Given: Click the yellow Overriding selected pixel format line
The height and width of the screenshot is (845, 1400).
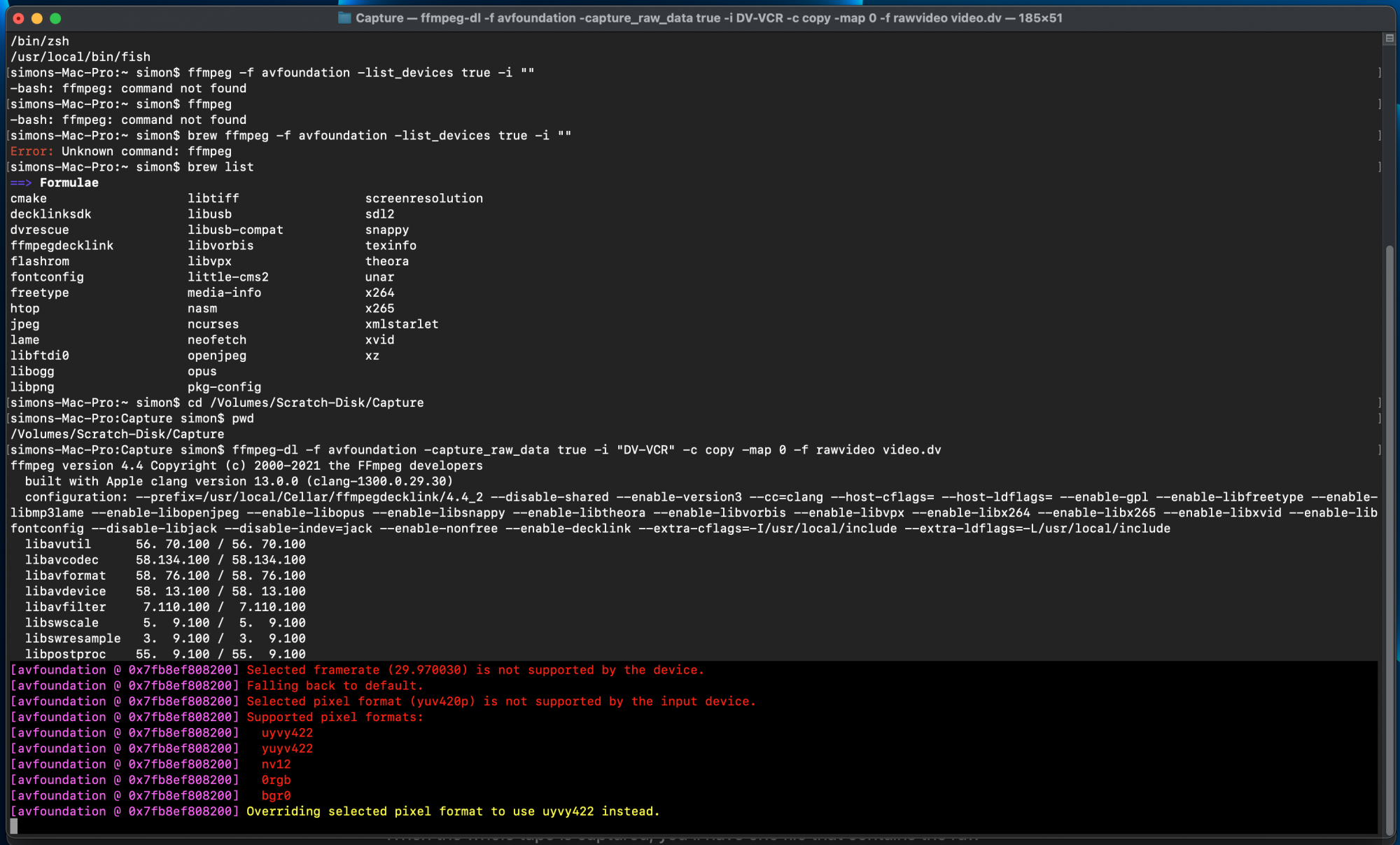Looking at the screenshot, I should (x=452, y=811).
